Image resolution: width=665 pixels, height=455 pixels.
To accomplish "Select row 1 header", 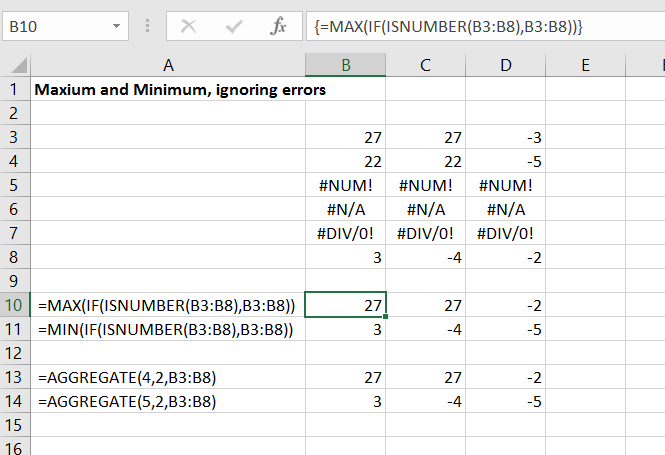I will click(x=14, y=89).
